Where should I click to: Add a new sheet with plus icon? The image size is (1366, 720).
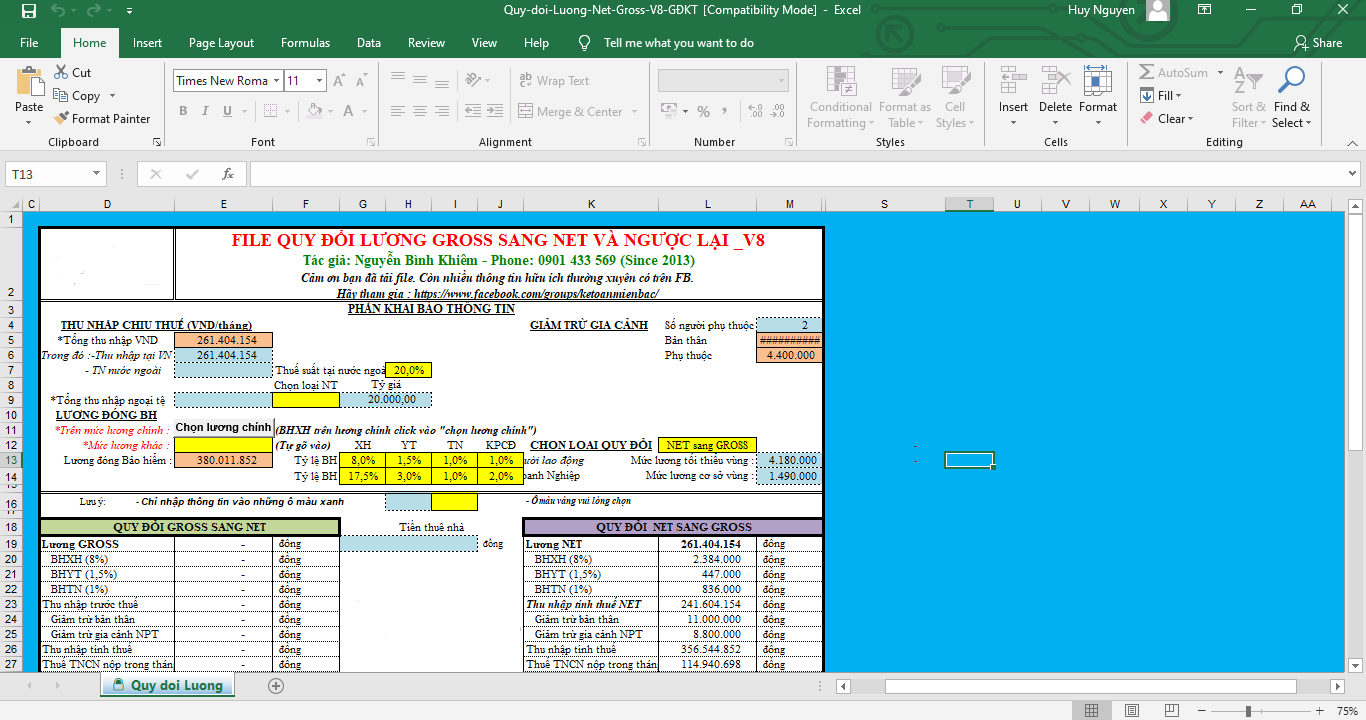click(276, 686)
